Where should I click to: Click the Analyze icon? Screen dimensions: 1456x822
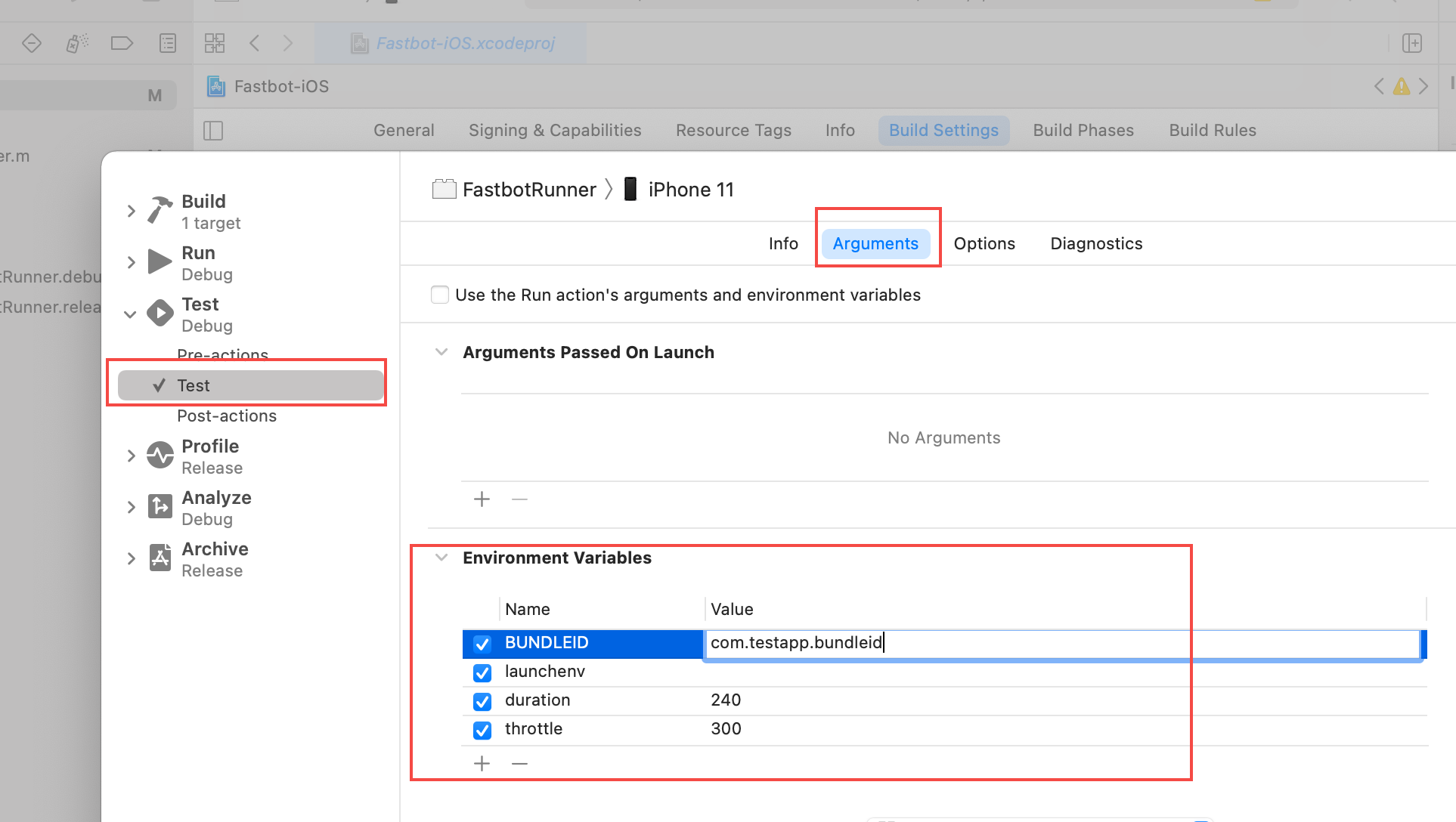[x=160, y=506]
